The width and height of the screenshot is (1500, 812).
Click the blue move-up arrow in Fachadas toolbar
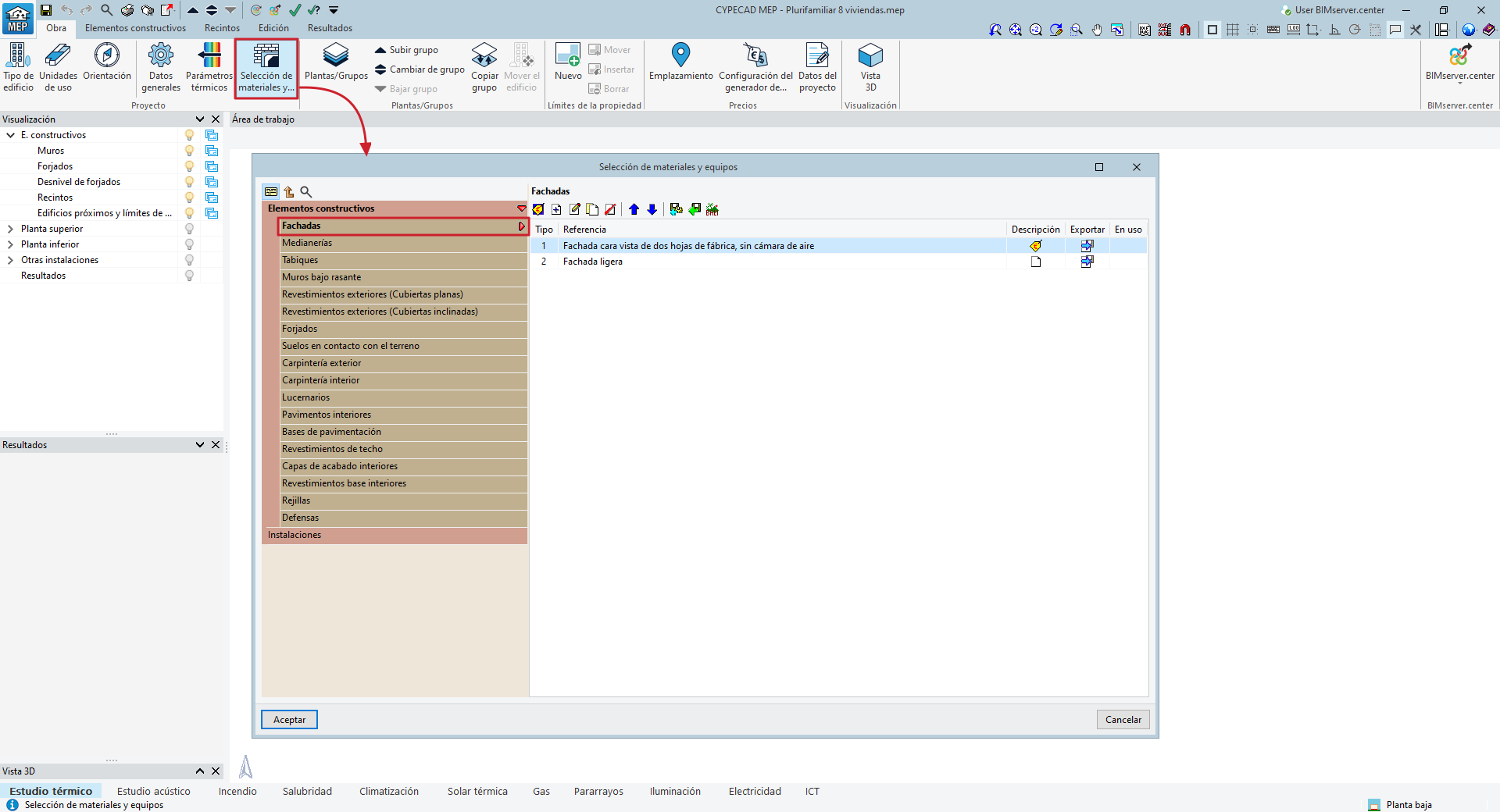634,209
